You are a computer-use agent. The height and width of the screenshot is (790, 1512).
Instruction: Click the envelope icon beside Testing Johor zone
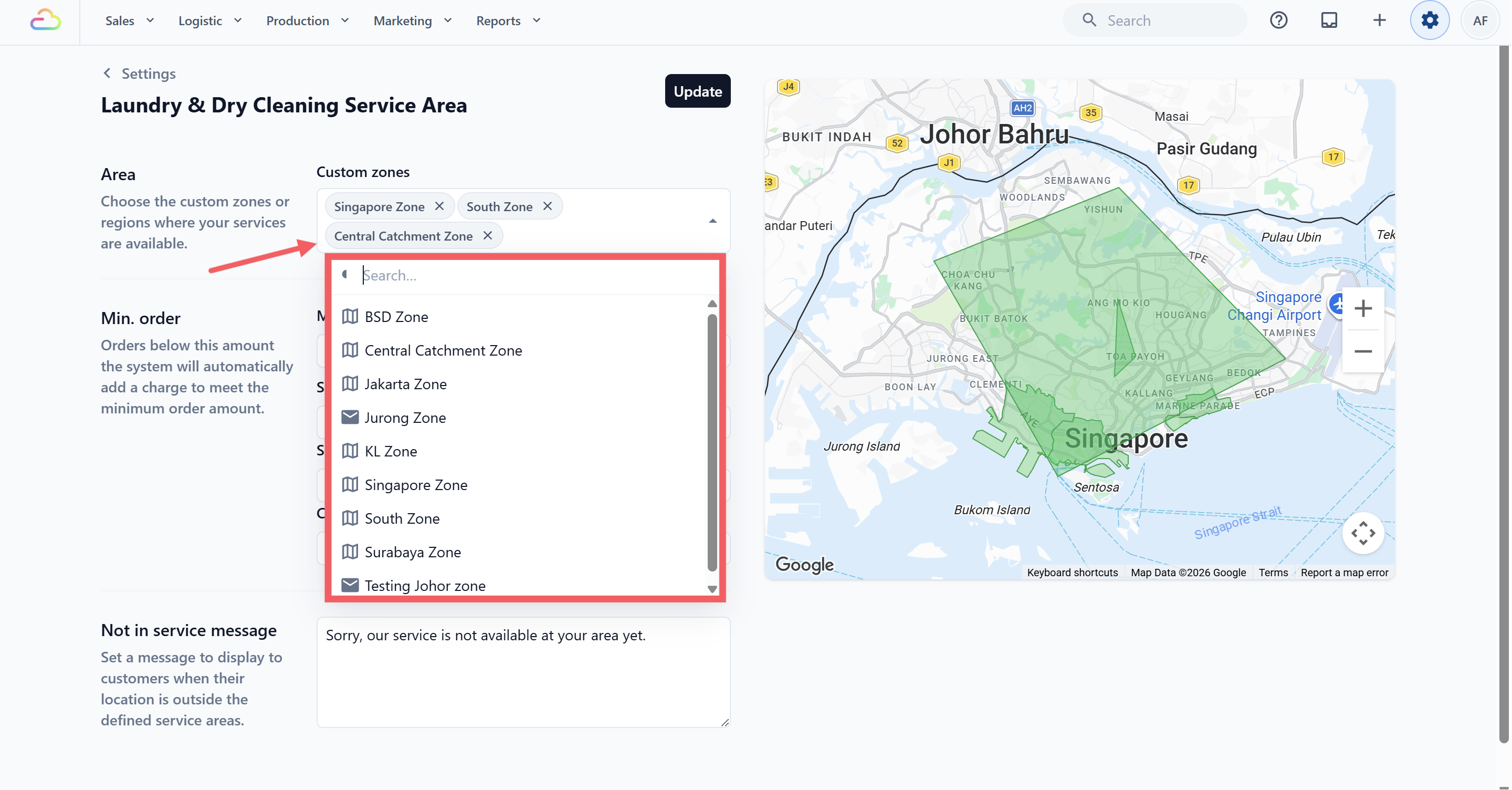[350, 585]
